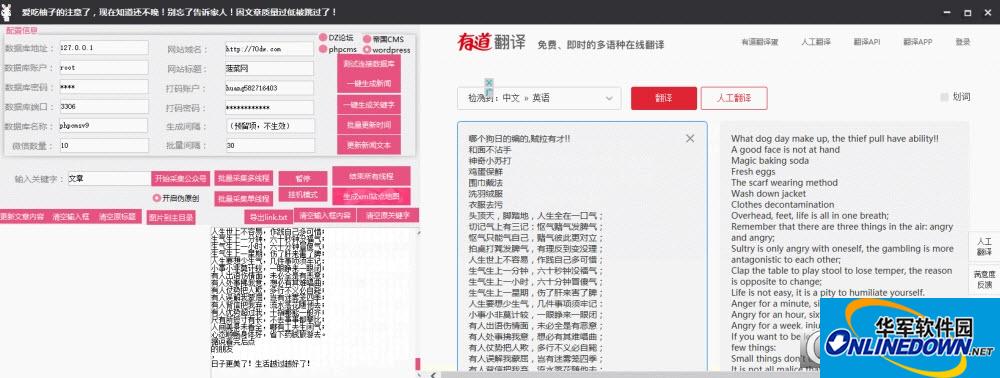Focus the 输入关键字 field containing 文章
Screen dimensions: 1000x378
(109, 178)
